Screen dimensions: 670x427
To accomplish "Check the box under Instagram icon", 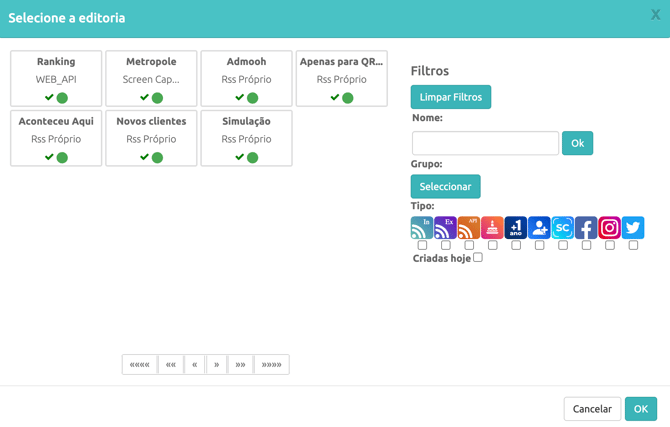I will 610,245.
